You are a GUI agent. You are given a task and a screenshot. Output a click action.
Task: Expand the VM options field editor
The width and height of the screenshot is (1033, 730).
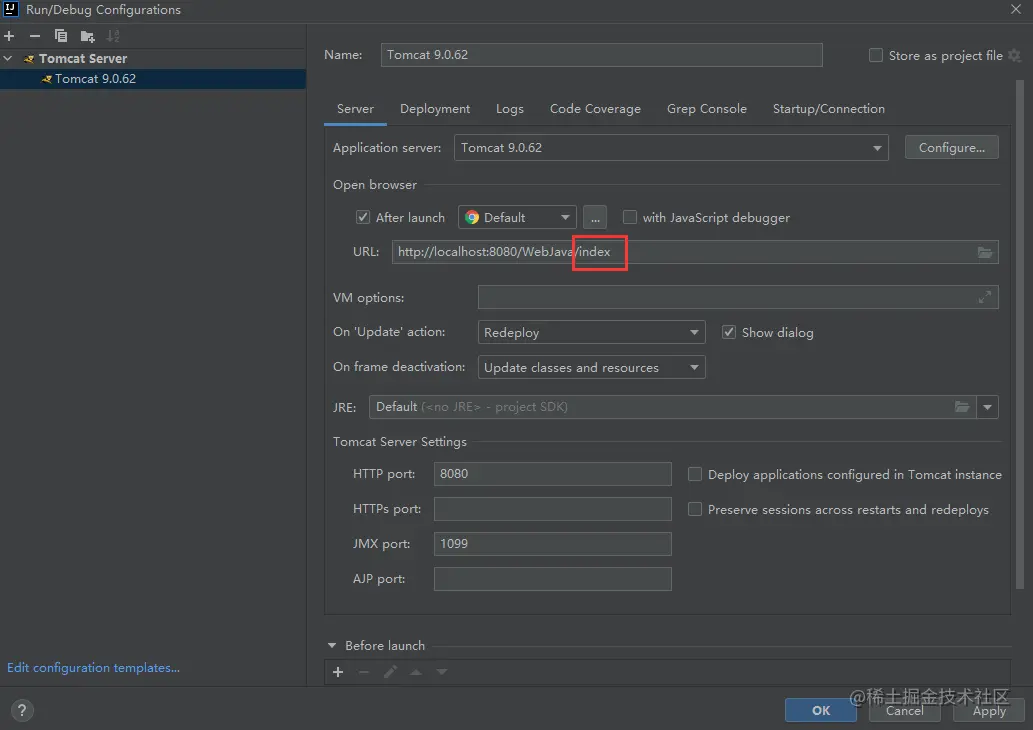[x=984, y=297]
